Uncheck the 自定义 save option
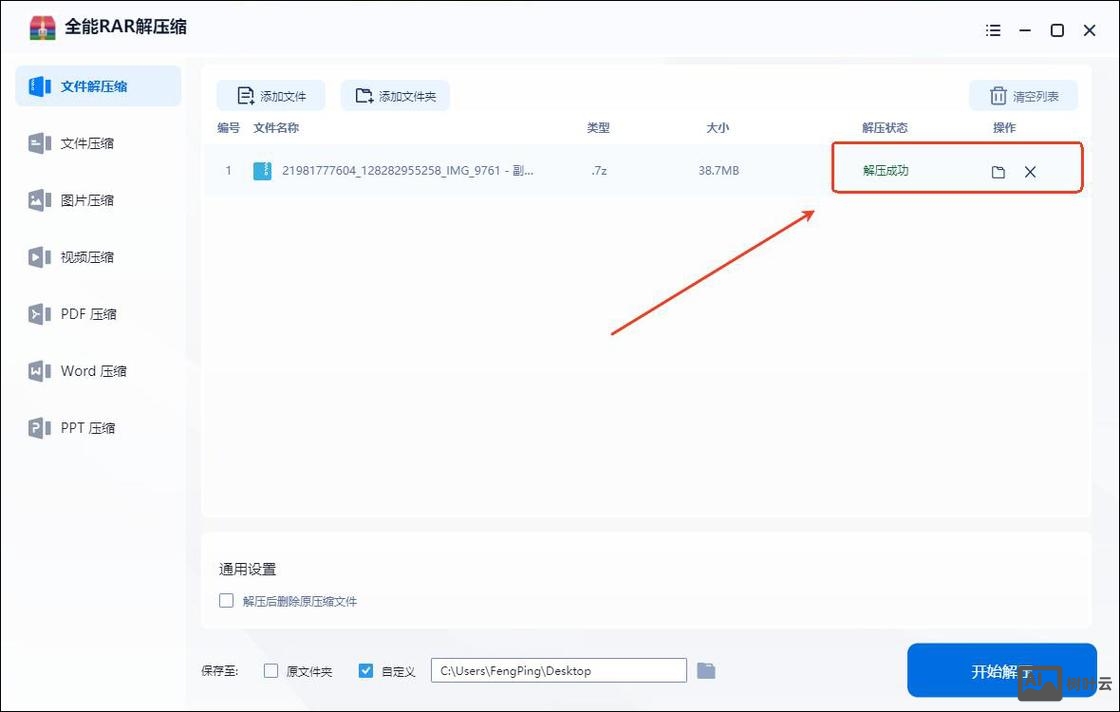 tap(366, 670)
